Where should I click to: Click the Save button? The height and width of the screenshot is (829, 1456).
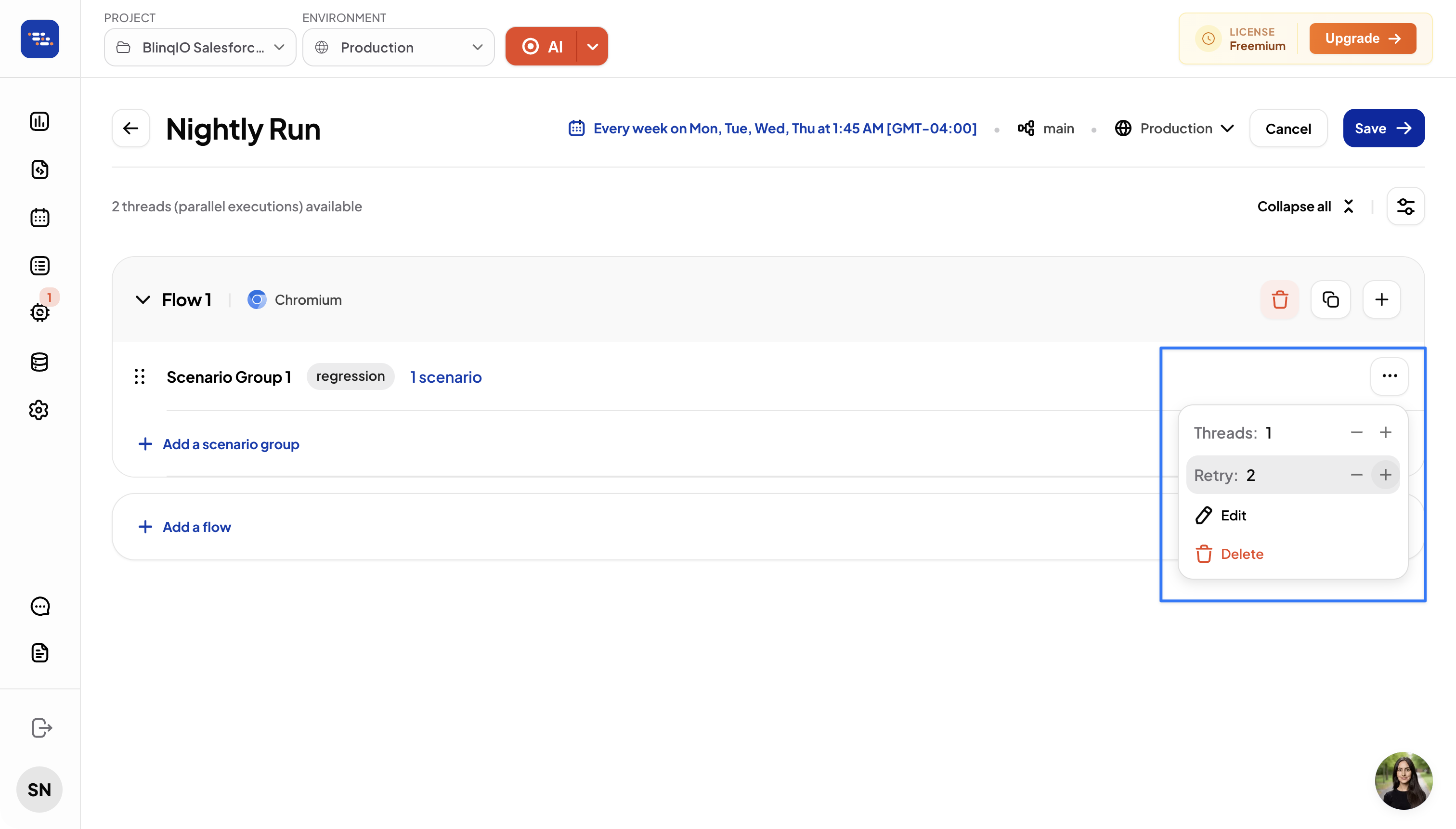[1383, 128]
